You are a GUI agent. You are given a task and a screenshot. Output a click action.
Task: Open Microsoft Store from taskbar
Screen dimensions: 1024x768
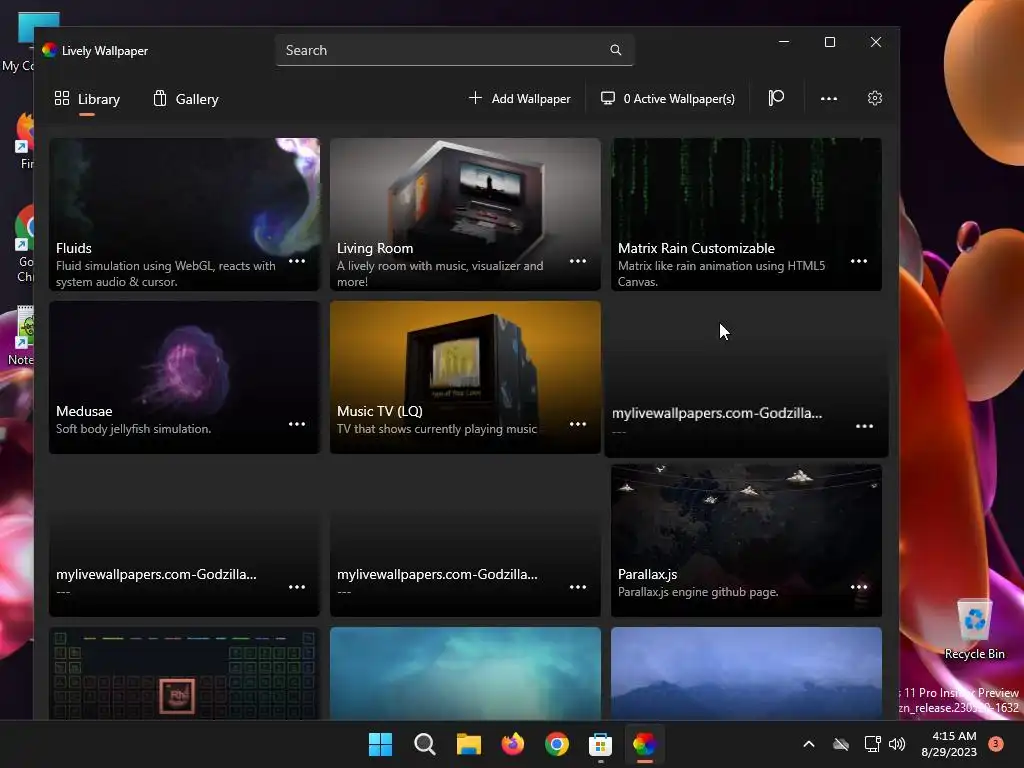pos(600,744)
